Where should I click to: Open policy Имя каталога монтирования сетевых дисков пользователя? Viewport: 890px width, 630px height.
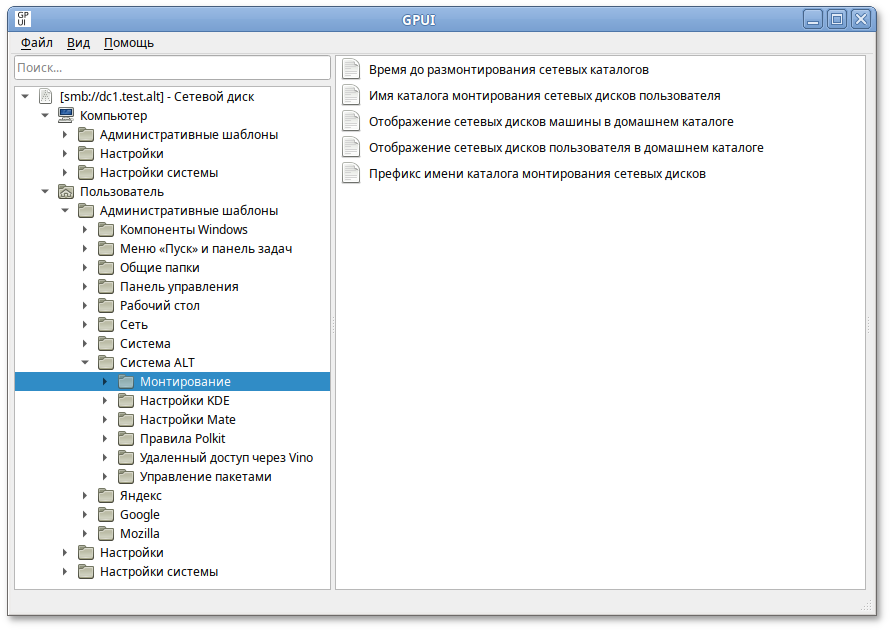(544, 95)
